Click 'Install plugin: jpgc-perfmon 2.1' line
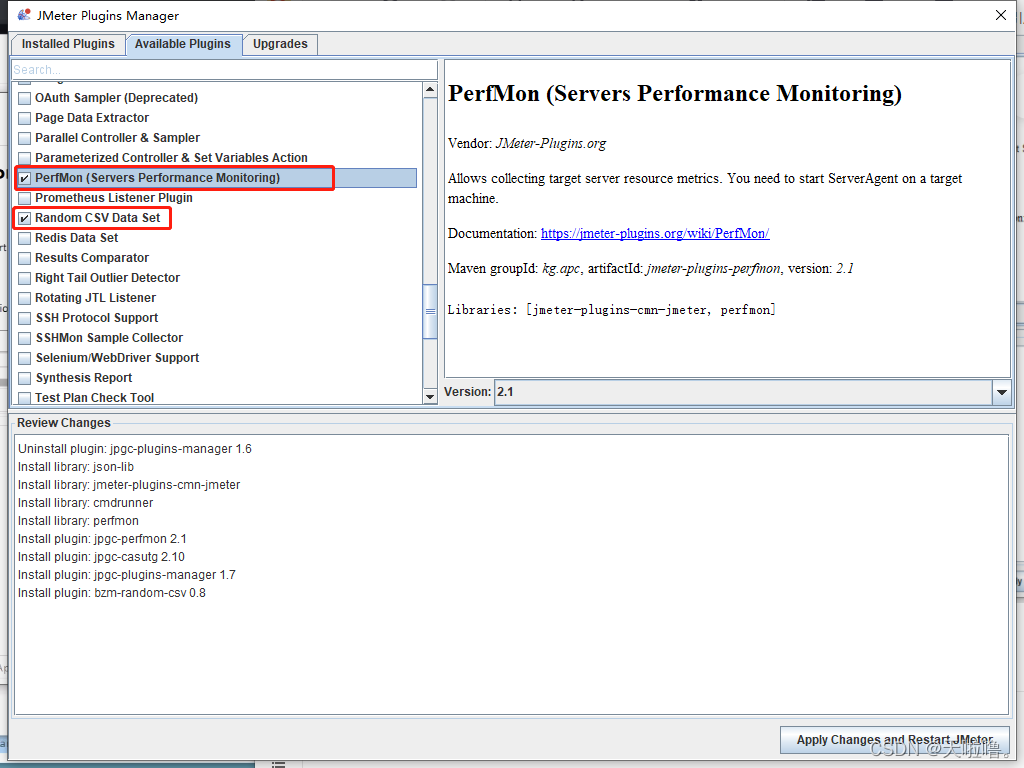 (102, 539)
